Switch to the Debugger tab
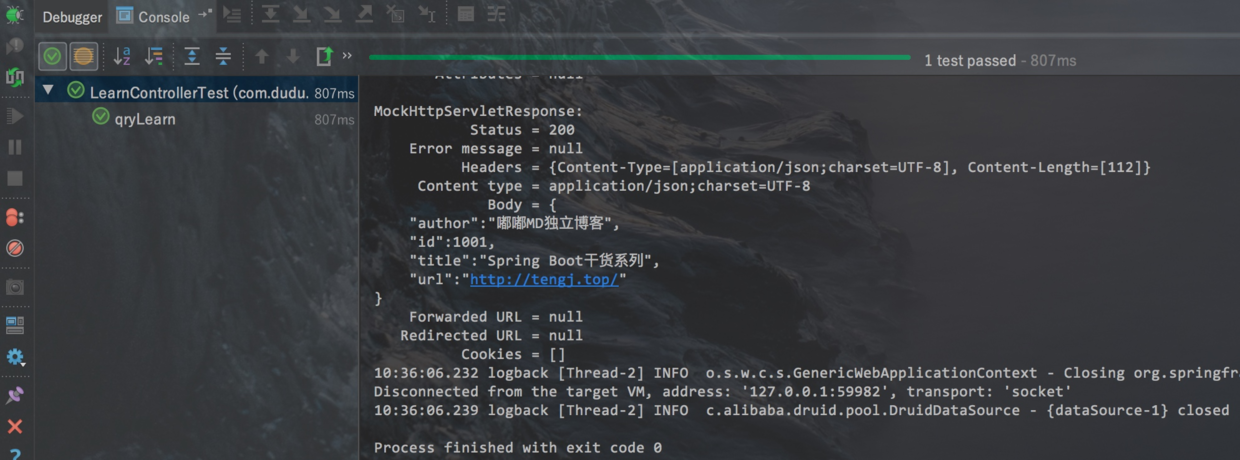Viewport: 1240px width, 460px height. tap(72, 17)
